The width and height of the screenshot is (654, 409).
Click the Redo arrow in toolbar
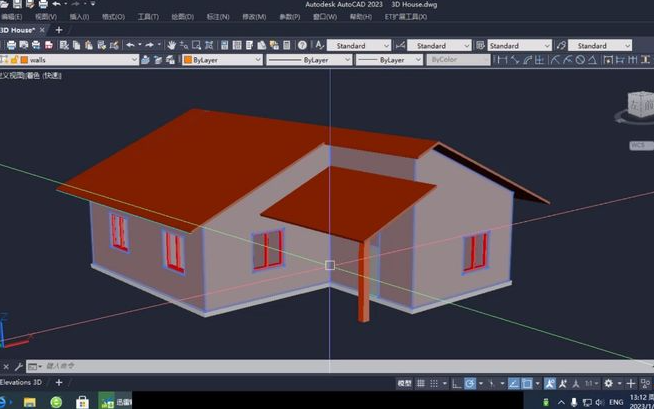pos(150,45)
